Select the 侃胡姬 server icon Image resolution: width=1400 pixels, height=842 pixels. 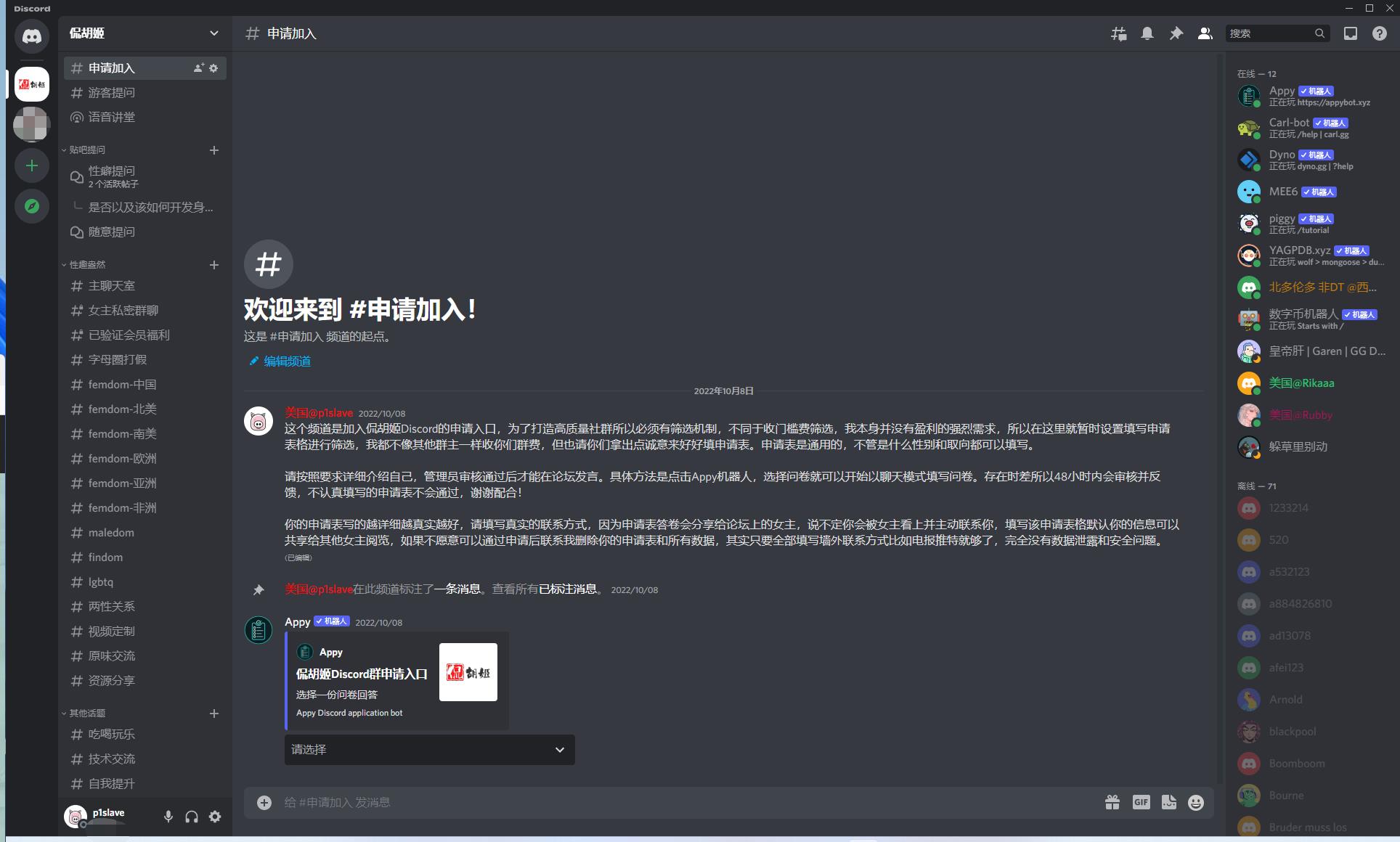click(x=32, y=84)
